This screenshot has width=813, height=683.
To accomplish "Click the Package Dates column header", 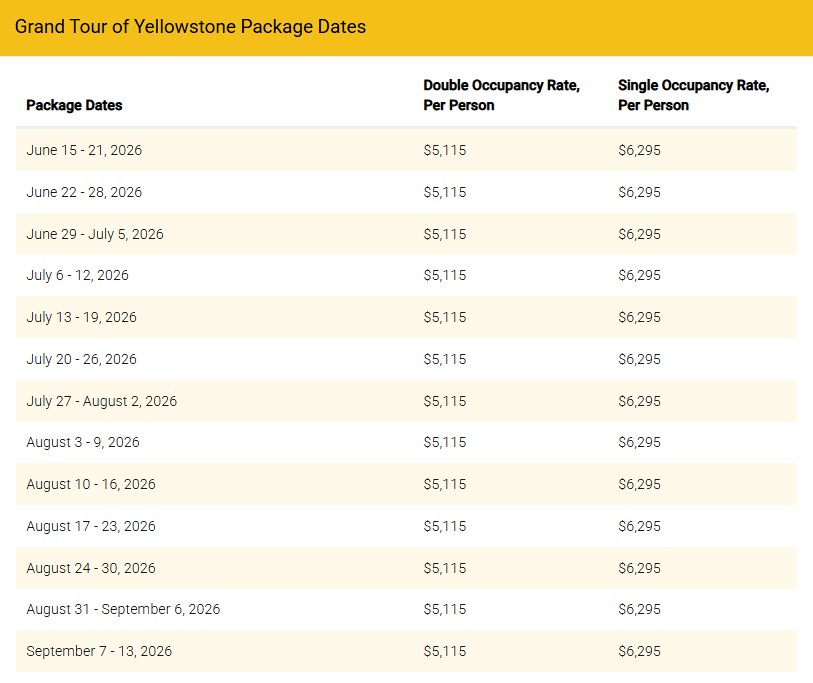I will pos(74,105).
